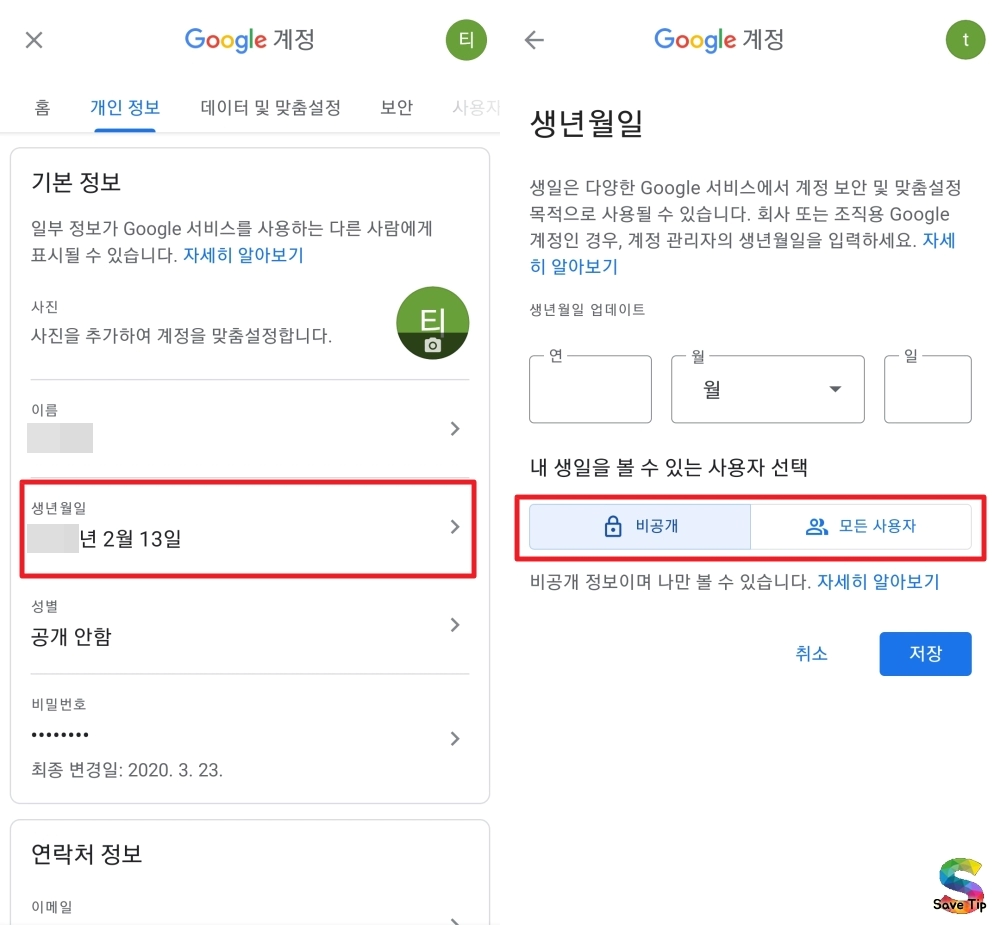Tap the 연락처 정보 heading
1000x925 pixels.
click(x=87, y=854)
